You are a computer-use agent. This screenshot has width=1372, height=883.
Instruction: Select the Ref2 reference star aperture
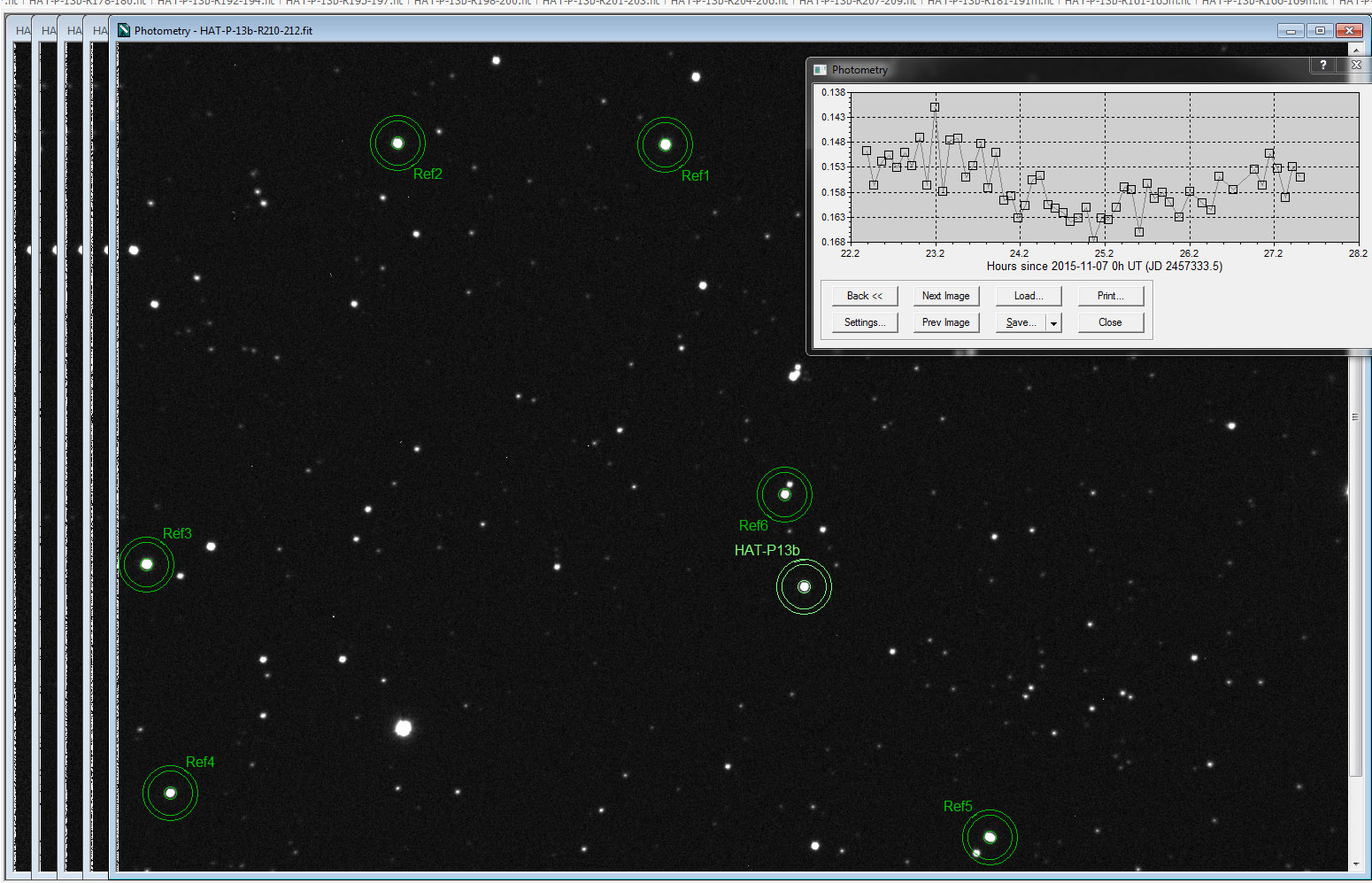tap(397, 143)
